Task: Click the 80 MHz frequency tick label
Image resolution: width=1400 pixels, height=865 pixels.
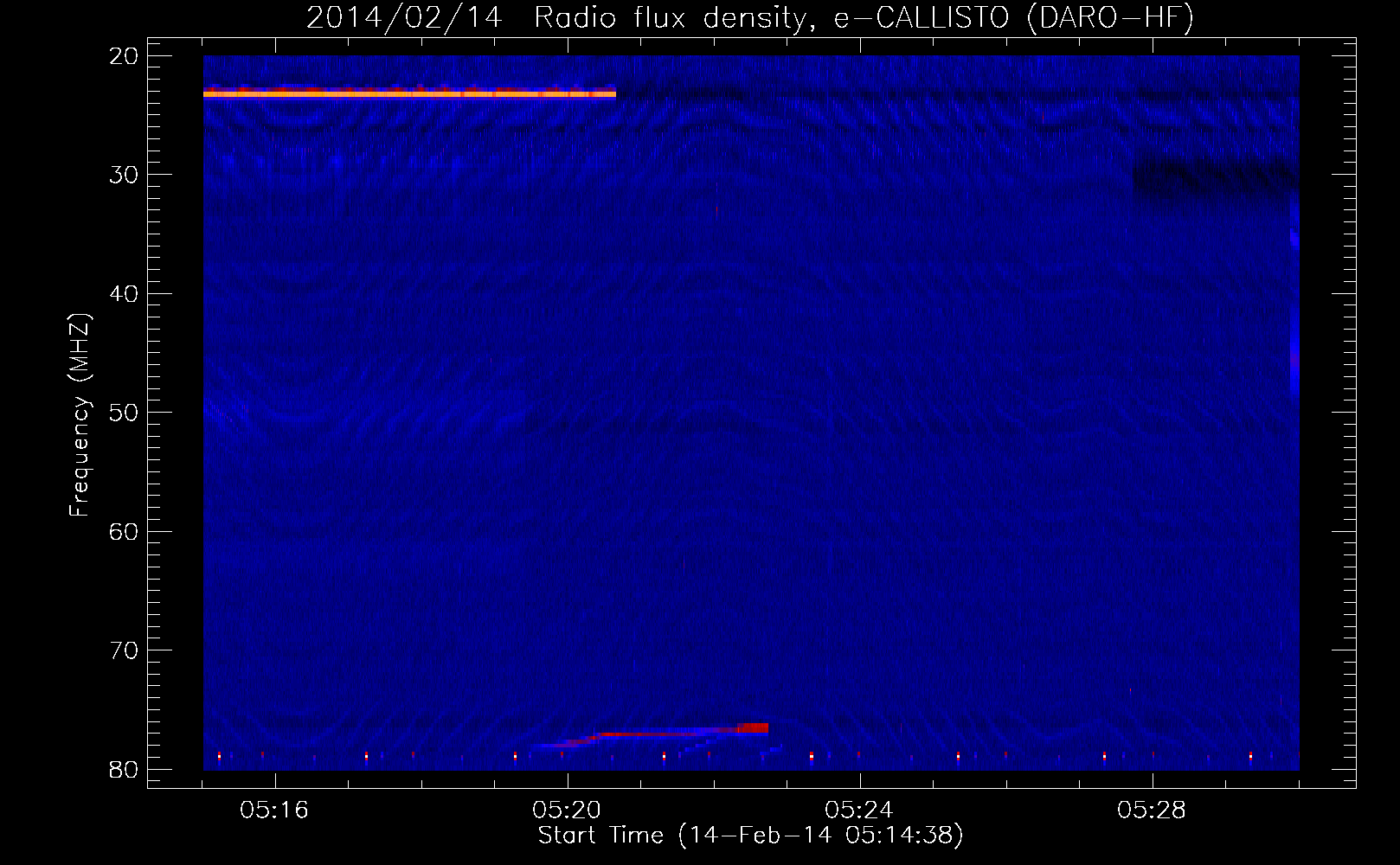Action: [125, 769]
